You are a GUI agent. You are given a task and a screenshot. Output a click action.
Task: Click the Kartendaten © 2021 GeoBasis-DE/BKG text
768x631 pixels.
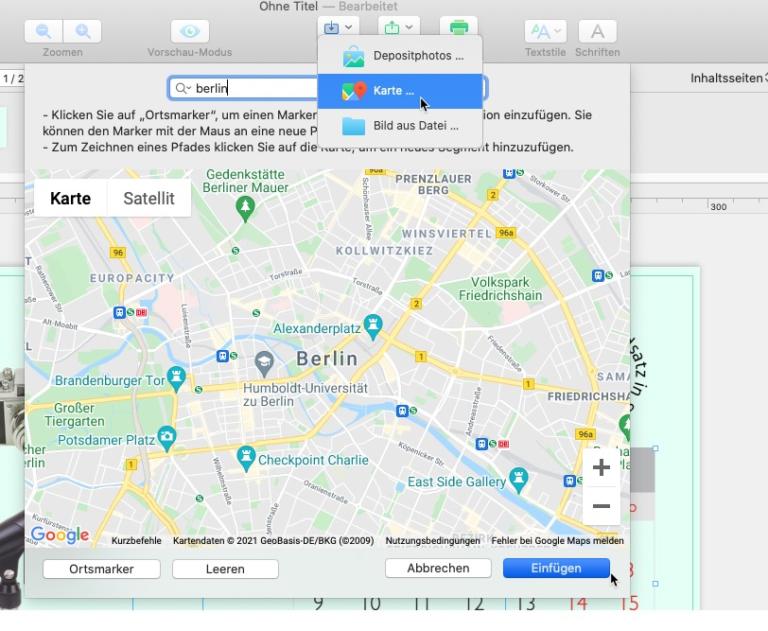(x=273, y=540)
